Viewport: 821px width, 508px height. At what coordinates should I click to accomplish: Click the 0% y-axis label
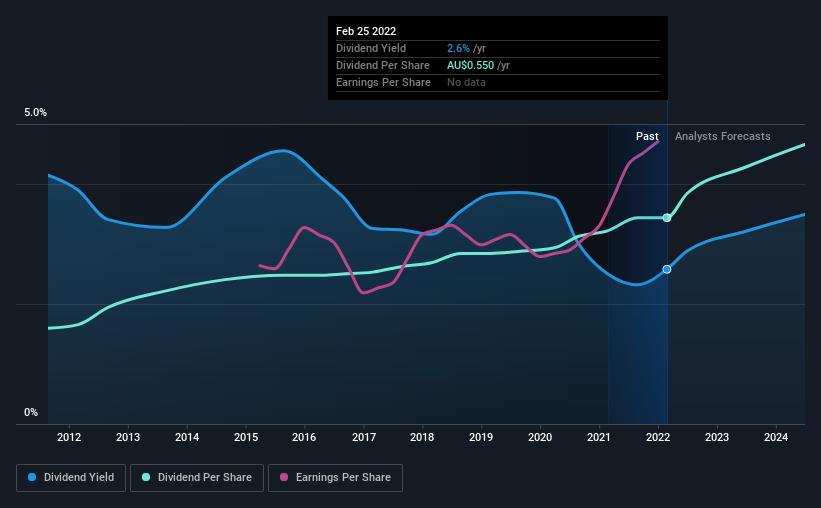(x=31, y=413)
